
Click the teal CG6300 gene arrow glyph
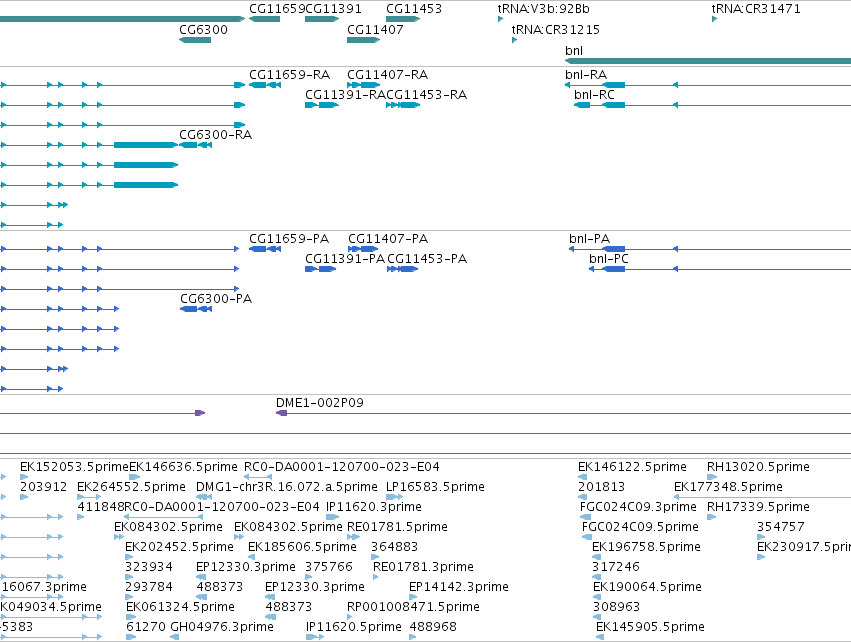click(195, 40)
